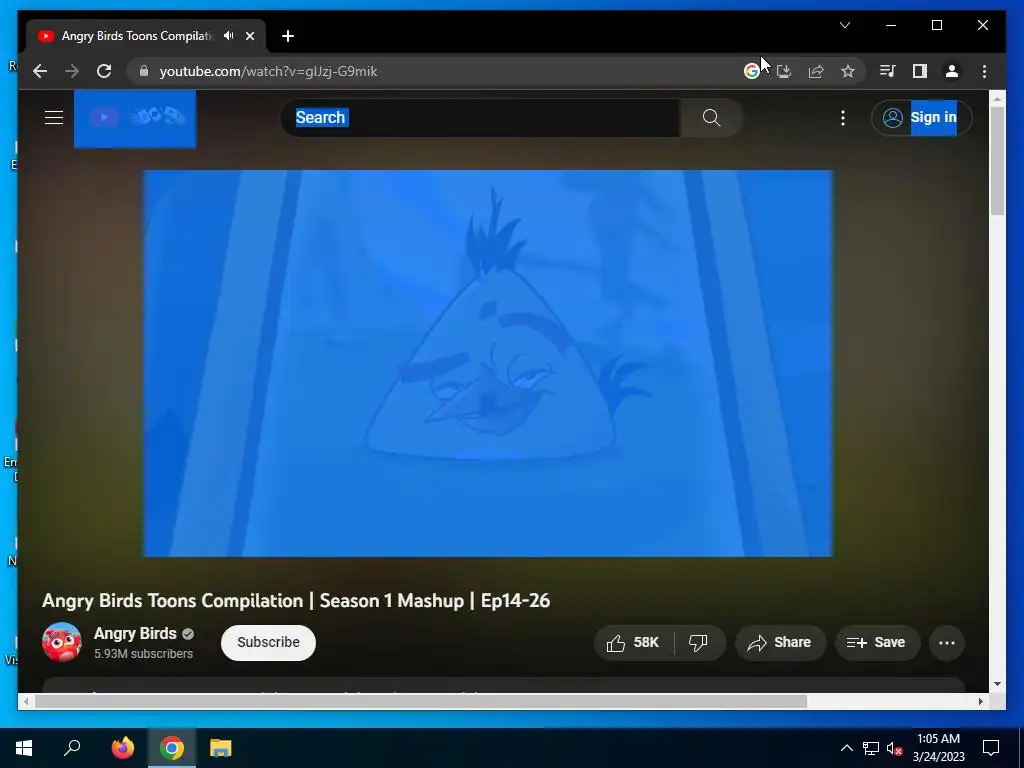Select the Angry Birds Toons Compilation tab
The image size is (1024, 768).
[137, 36]
